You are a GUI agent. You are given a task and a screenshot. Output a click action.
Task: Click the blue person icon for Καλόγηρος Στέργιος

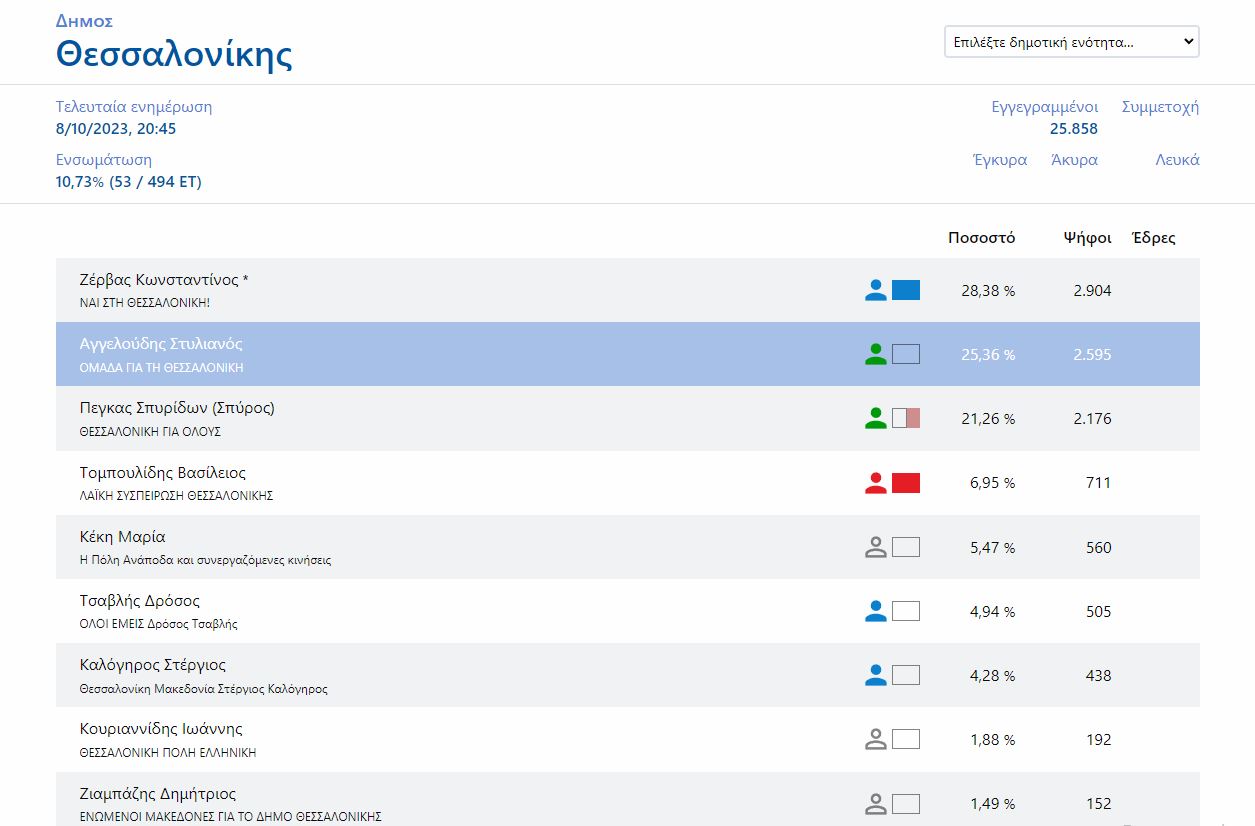point(875,675)
